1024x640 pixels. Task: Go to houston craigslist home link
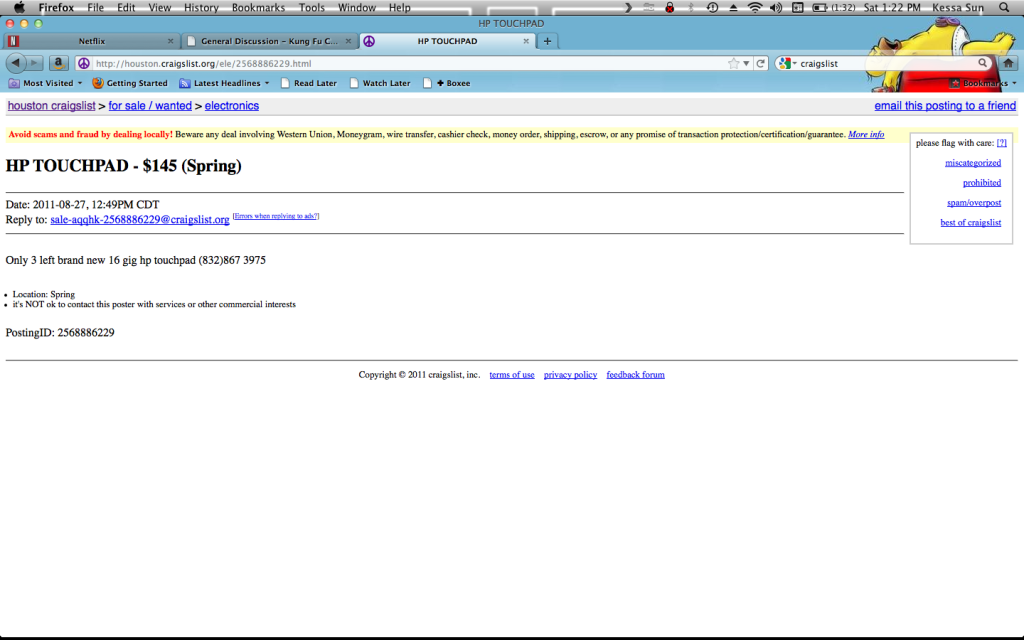click(52, 106)
